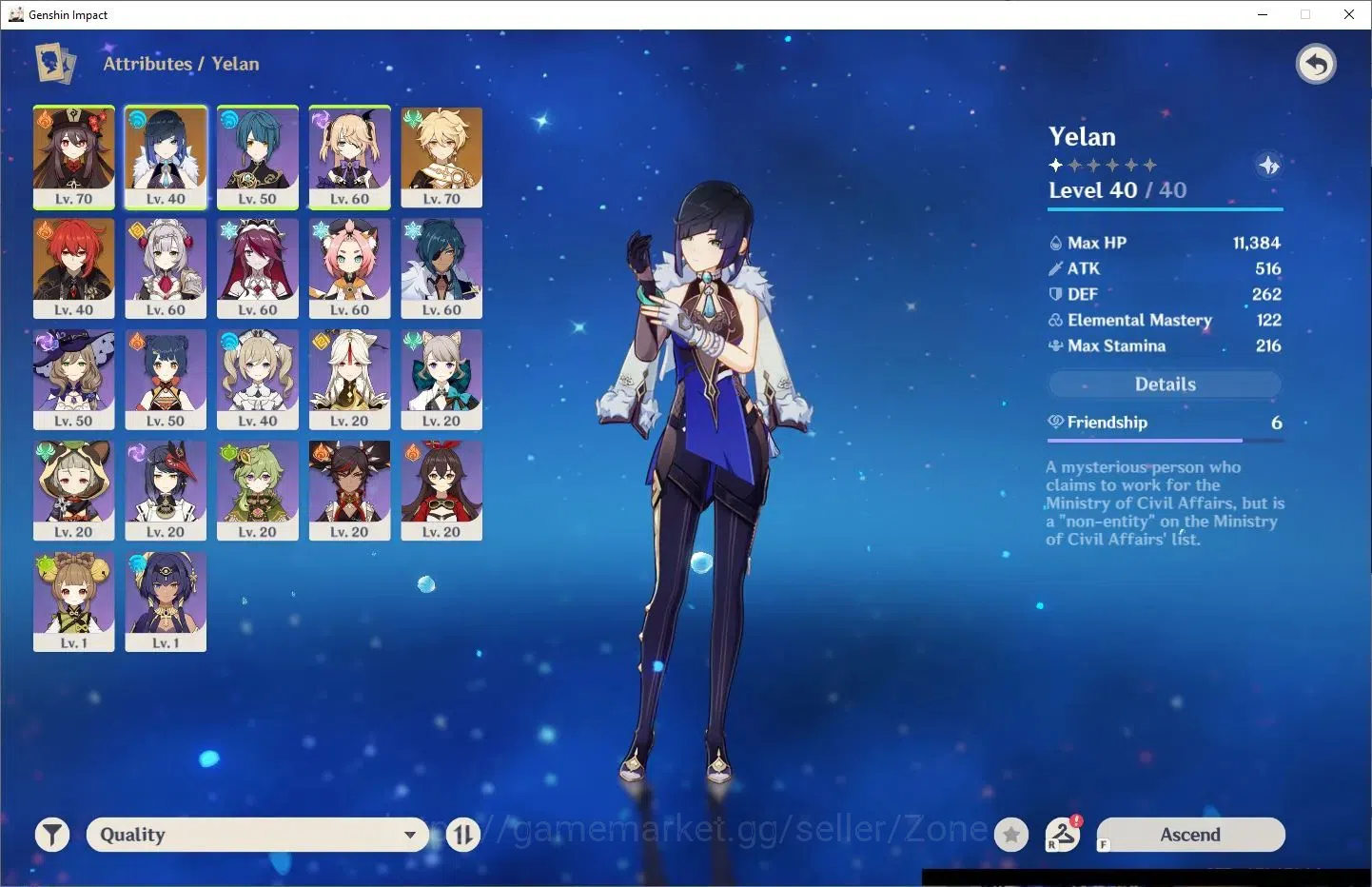
Task: Click the Level 40 / 40 text
Action: [1118, 190]
